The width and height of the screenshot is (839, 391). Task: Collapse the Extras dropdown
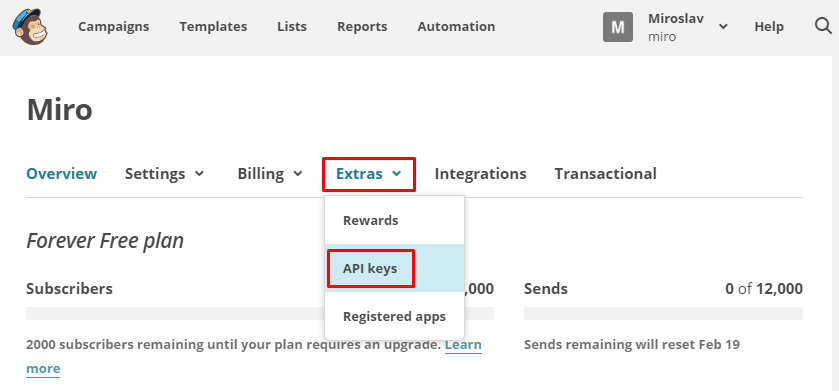tap(369, 174)
